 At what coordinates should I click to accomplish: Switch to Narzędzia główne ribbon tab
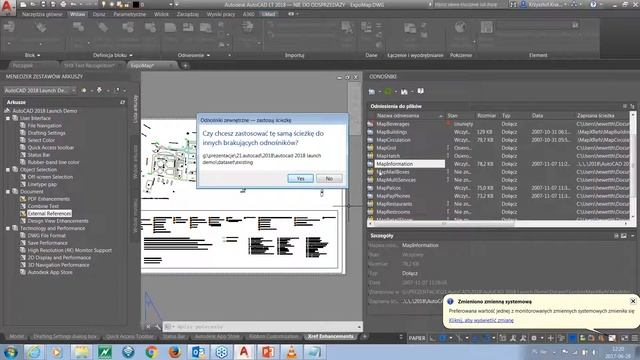(x=42, y=14)
